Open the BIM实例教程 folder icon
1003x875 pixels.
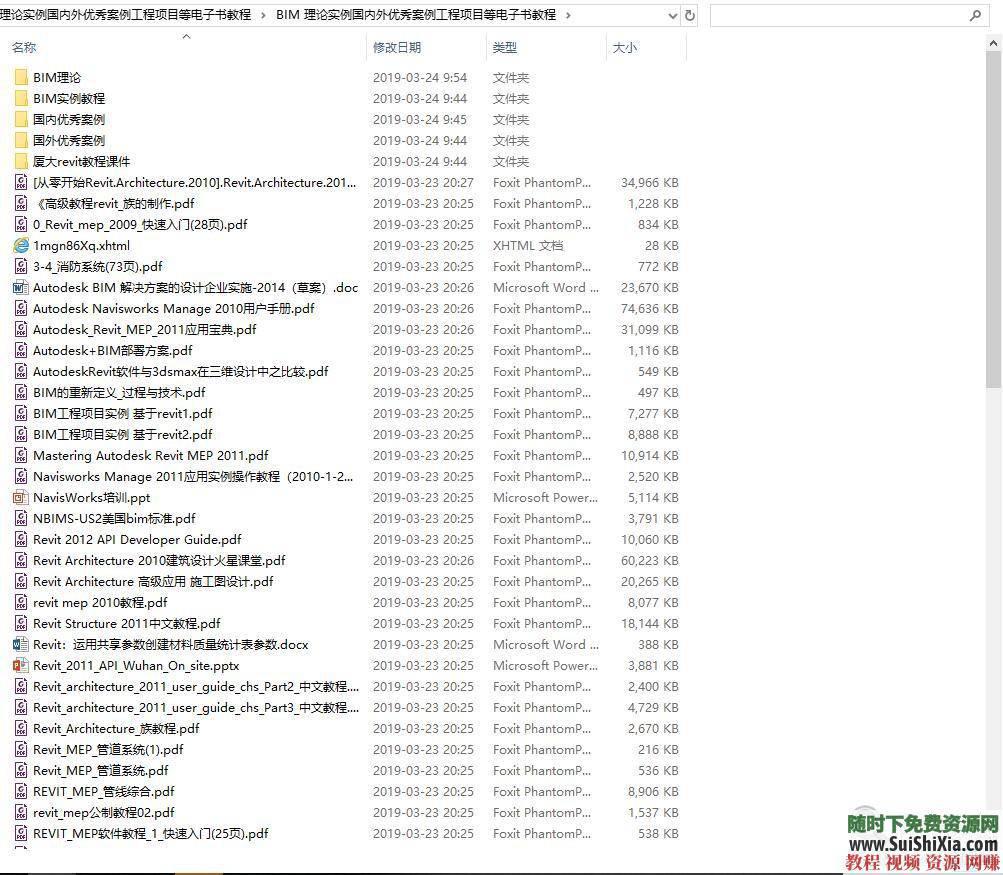click(21, 99)
